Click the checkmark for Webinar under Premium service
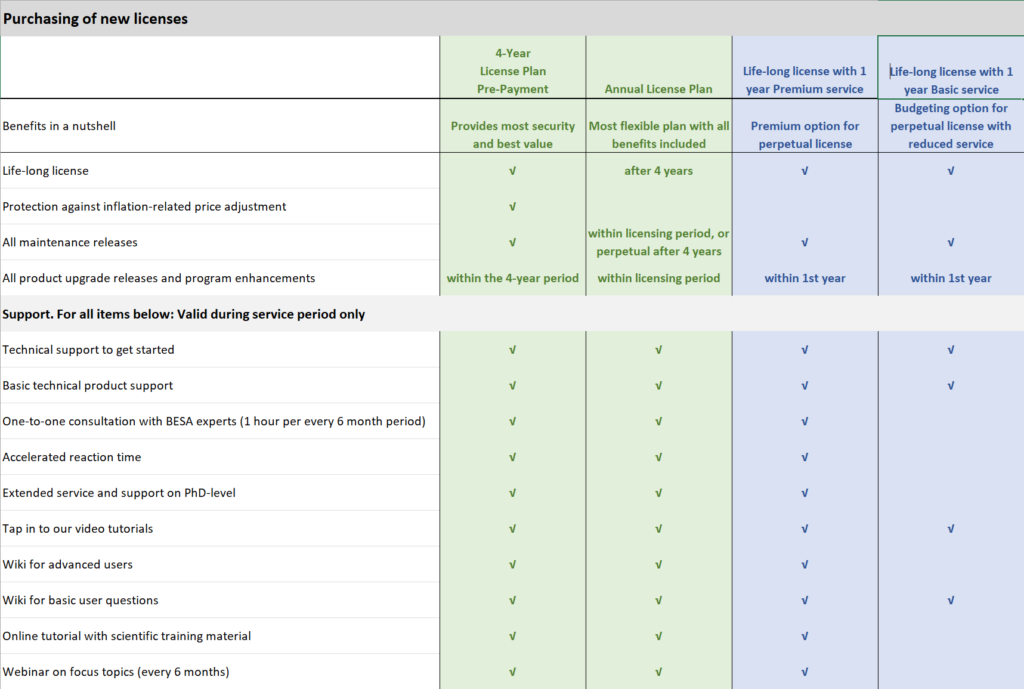1024x689 pixels. [805, 671]
